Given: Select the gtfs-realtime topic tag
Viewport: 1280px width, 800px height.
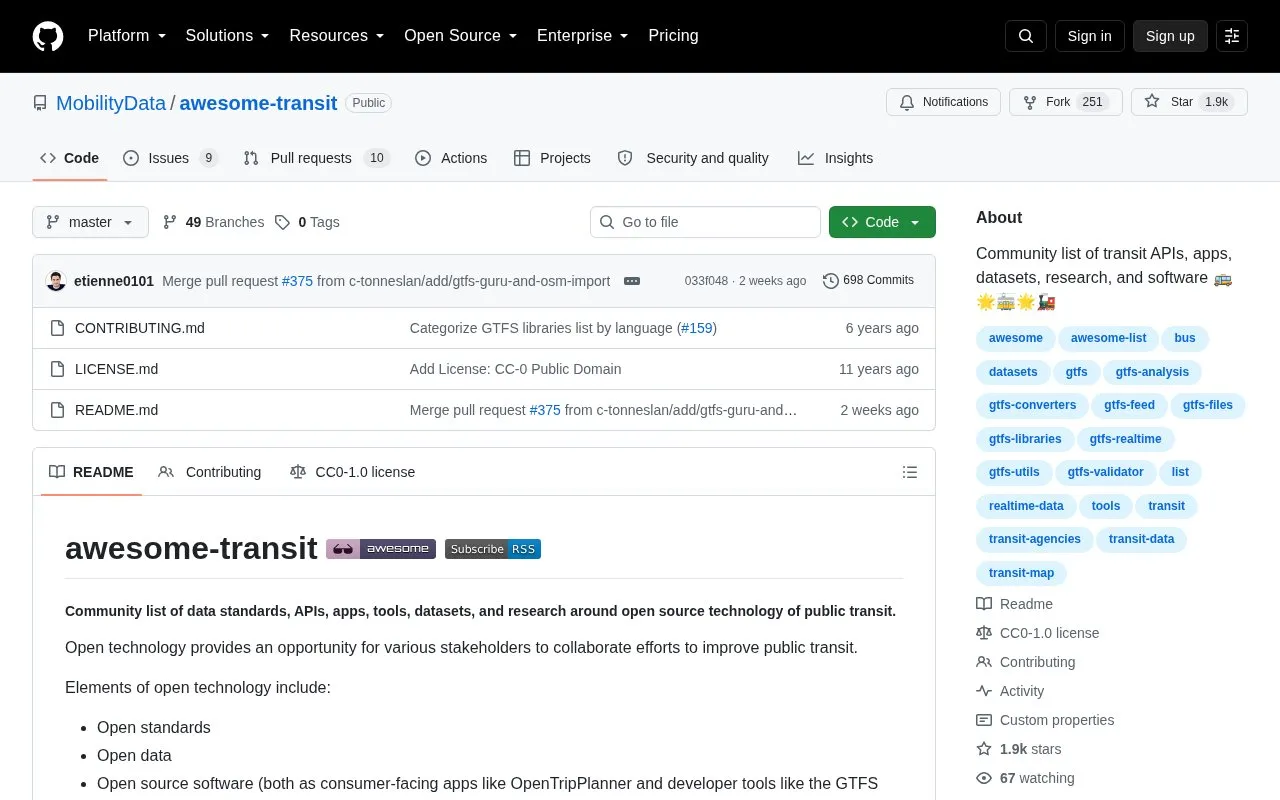Looking at the screenshot, I should click(x=1125, y=439).
